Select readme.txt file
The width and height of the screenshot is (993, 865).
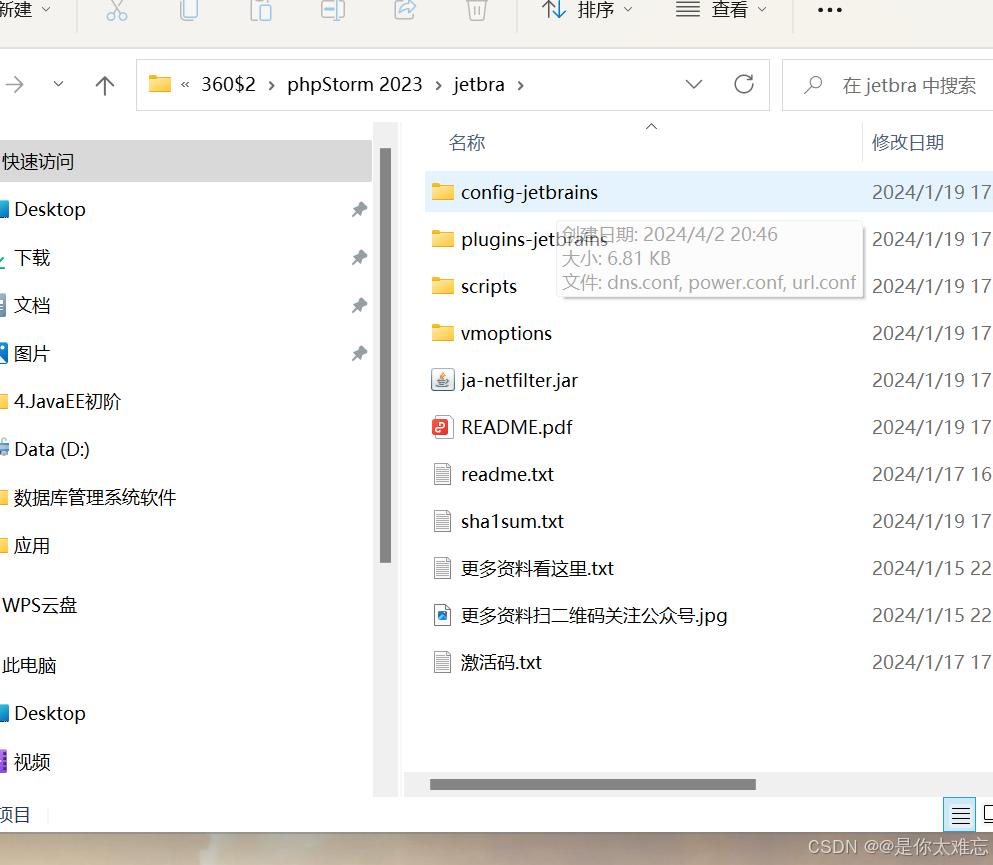(507, 474)
